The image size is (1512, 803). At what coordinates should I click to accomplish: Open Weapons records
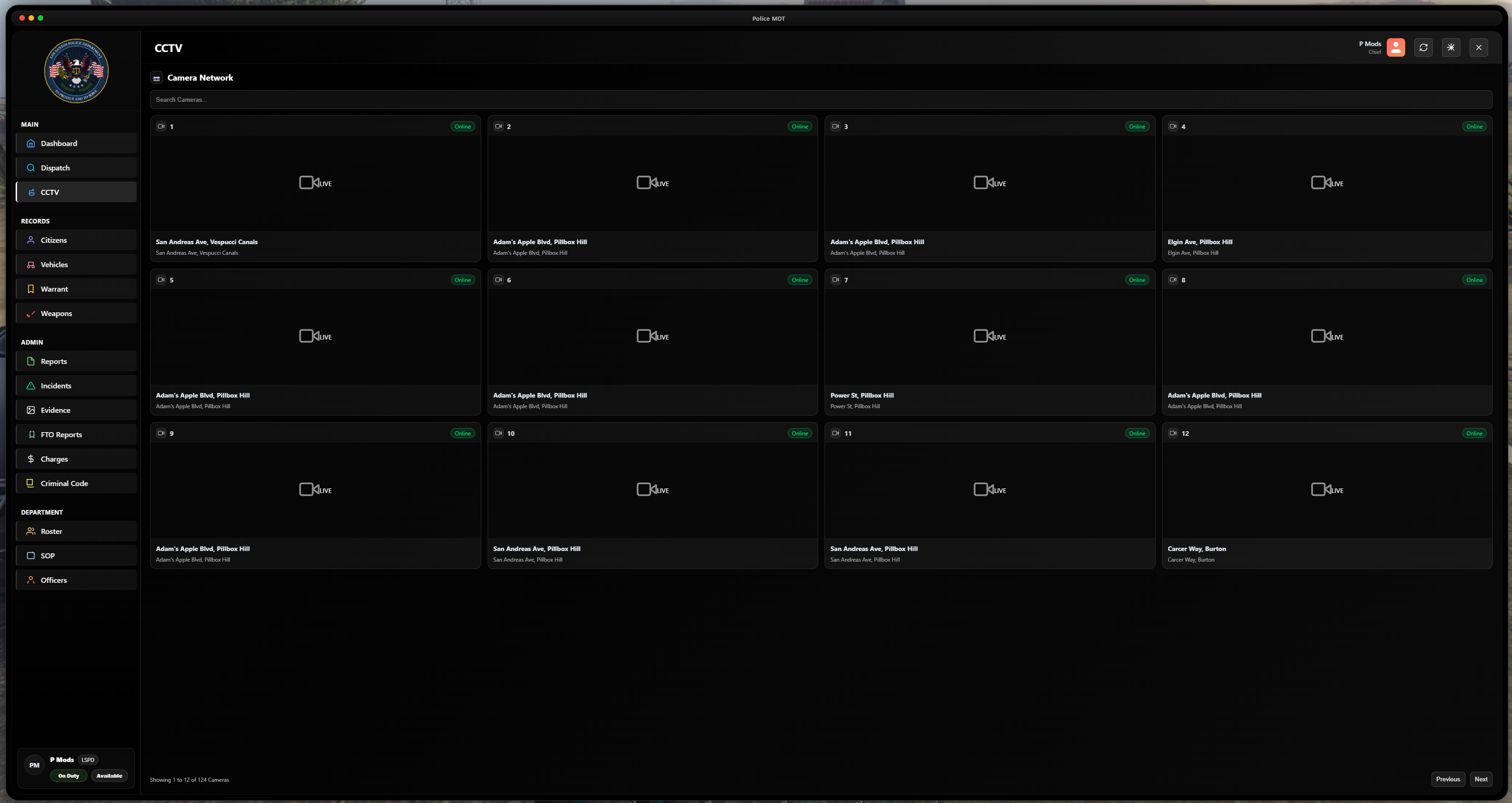[x=76, y=314]
